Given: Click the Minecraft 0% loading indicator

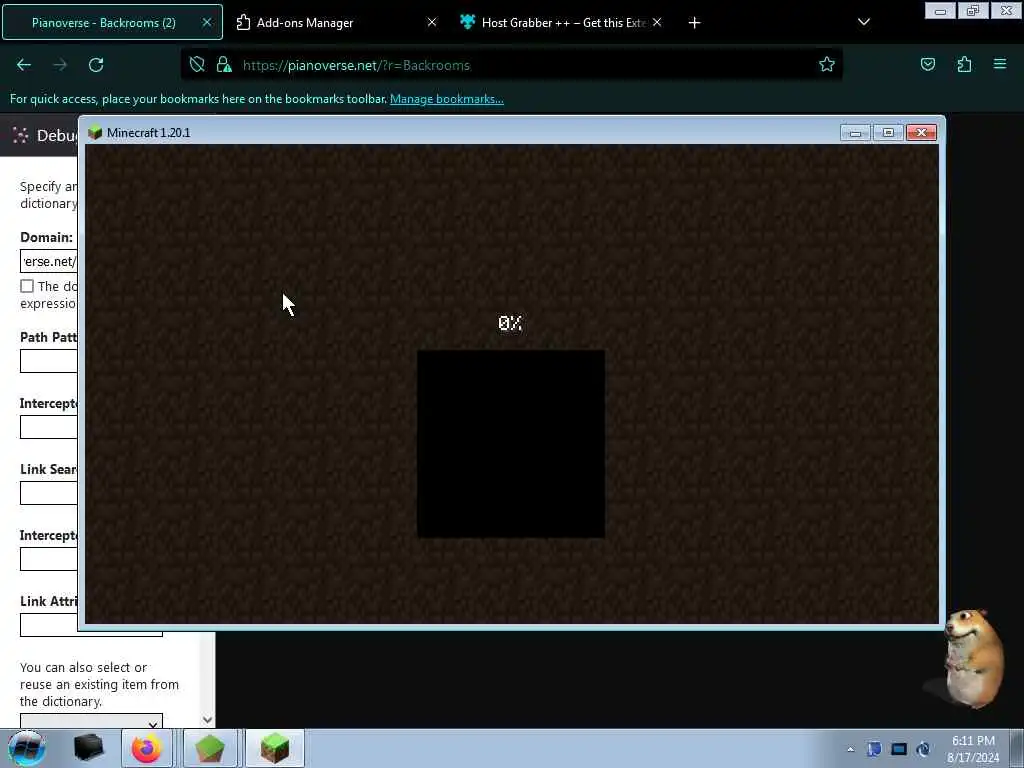Looking at the screenshot, I should [510, 323].
